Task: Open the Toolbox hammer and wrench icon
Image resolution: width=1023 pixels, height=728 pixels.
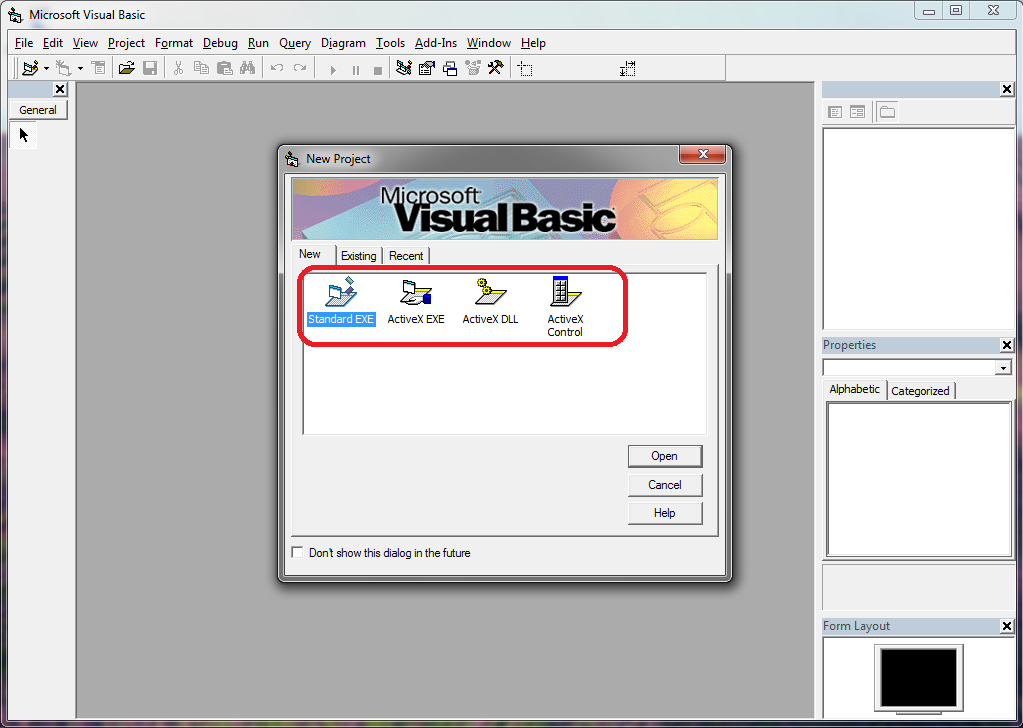Action: (x=496, y=68)
